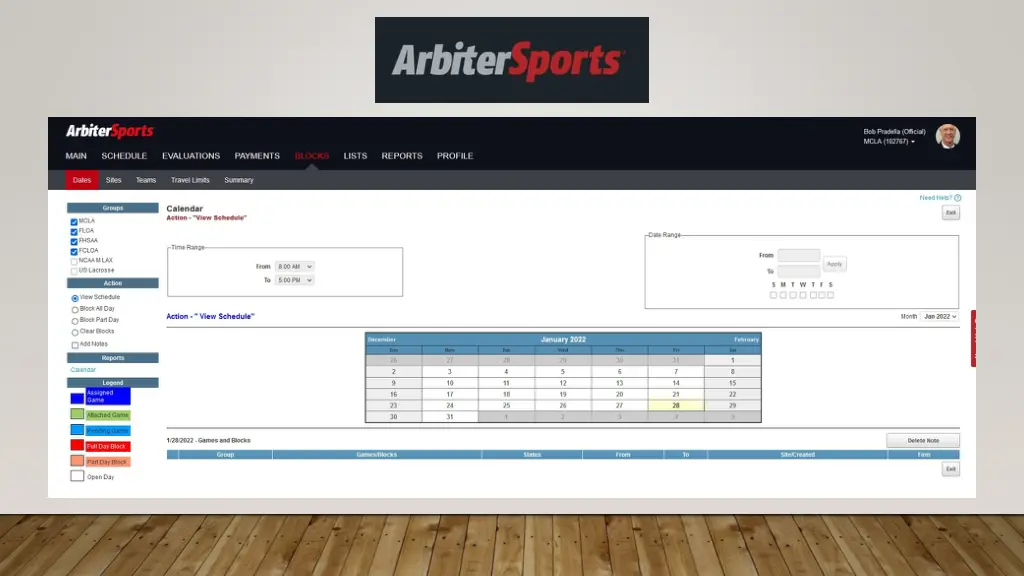Check the Add Notes checkbox

(x=75, y=344)
